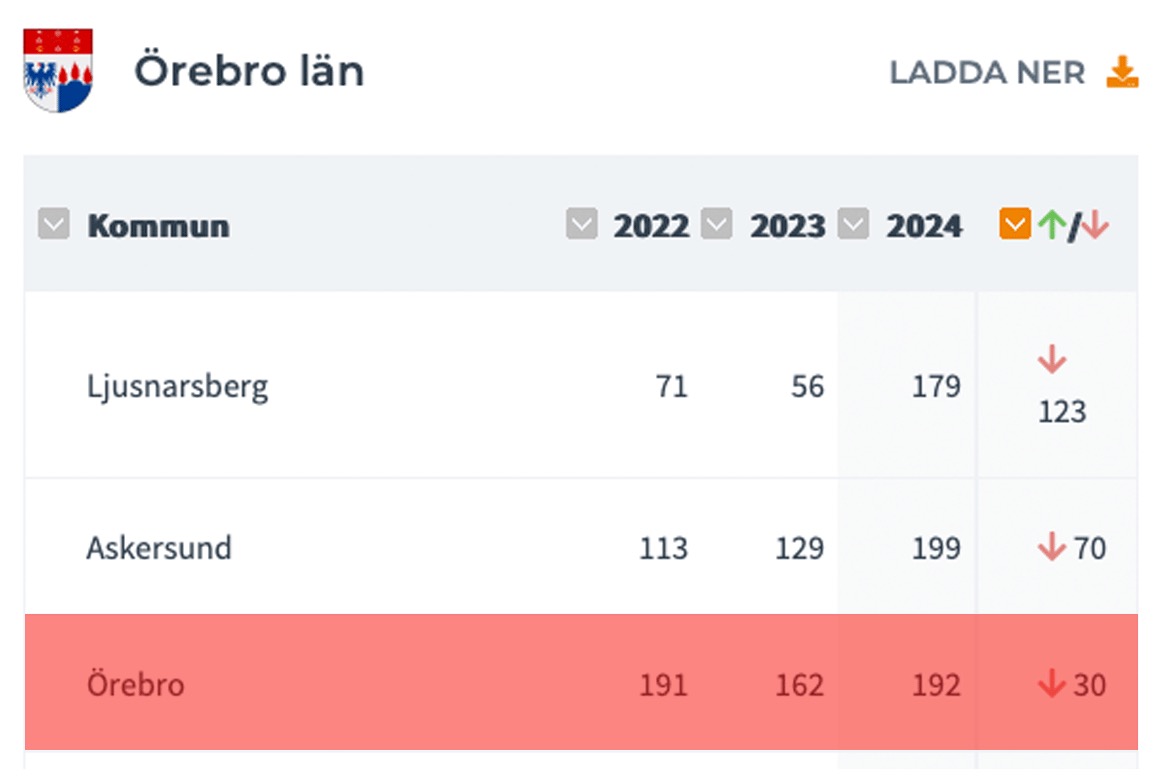Viewport: 1170px width, 780px height.
Task: Click the LADDA NER download link
Action: tap(987, 73)
